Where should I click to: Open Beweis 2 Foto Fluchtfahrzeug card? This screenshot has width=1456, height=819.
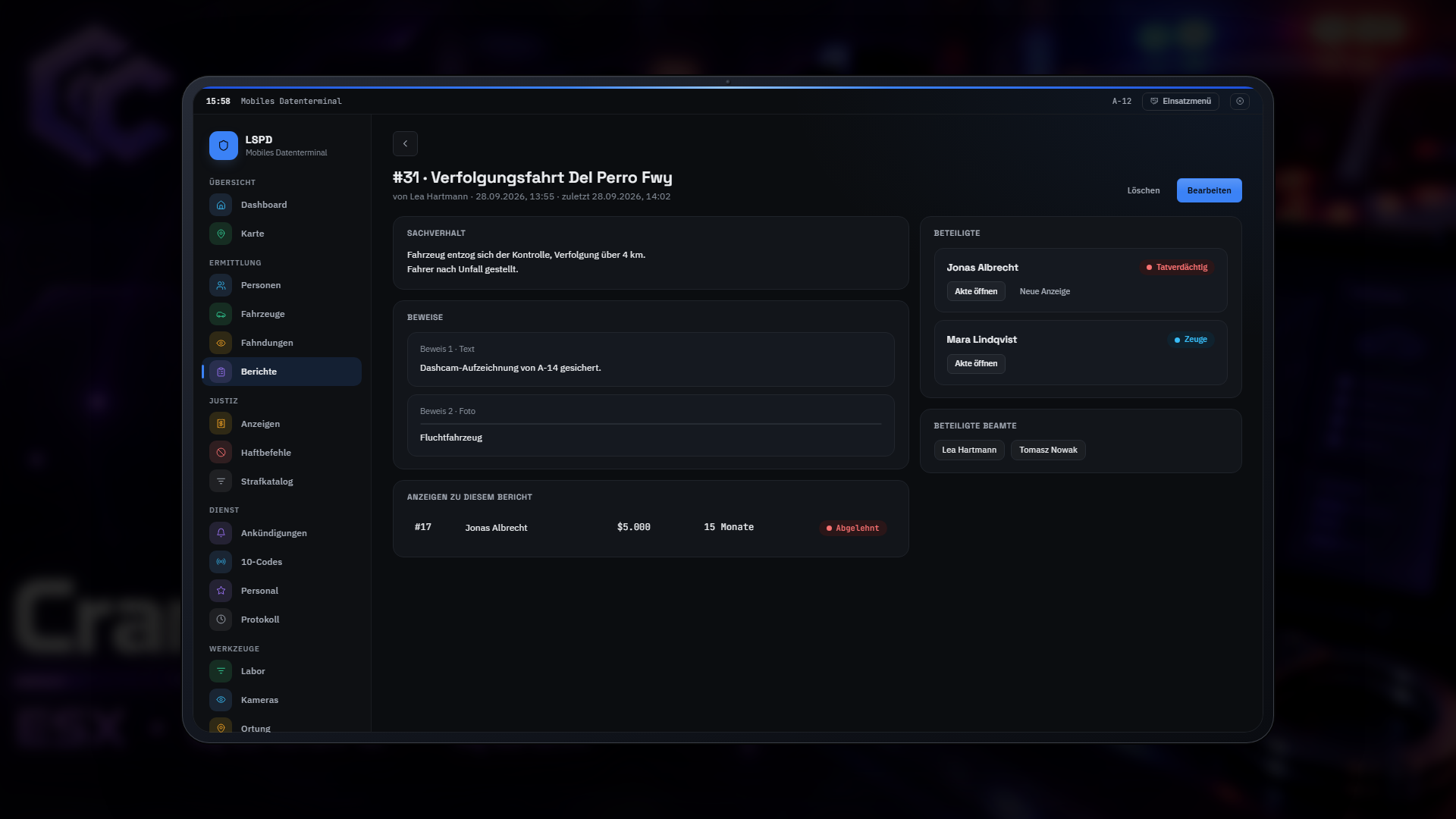point(651,425)
